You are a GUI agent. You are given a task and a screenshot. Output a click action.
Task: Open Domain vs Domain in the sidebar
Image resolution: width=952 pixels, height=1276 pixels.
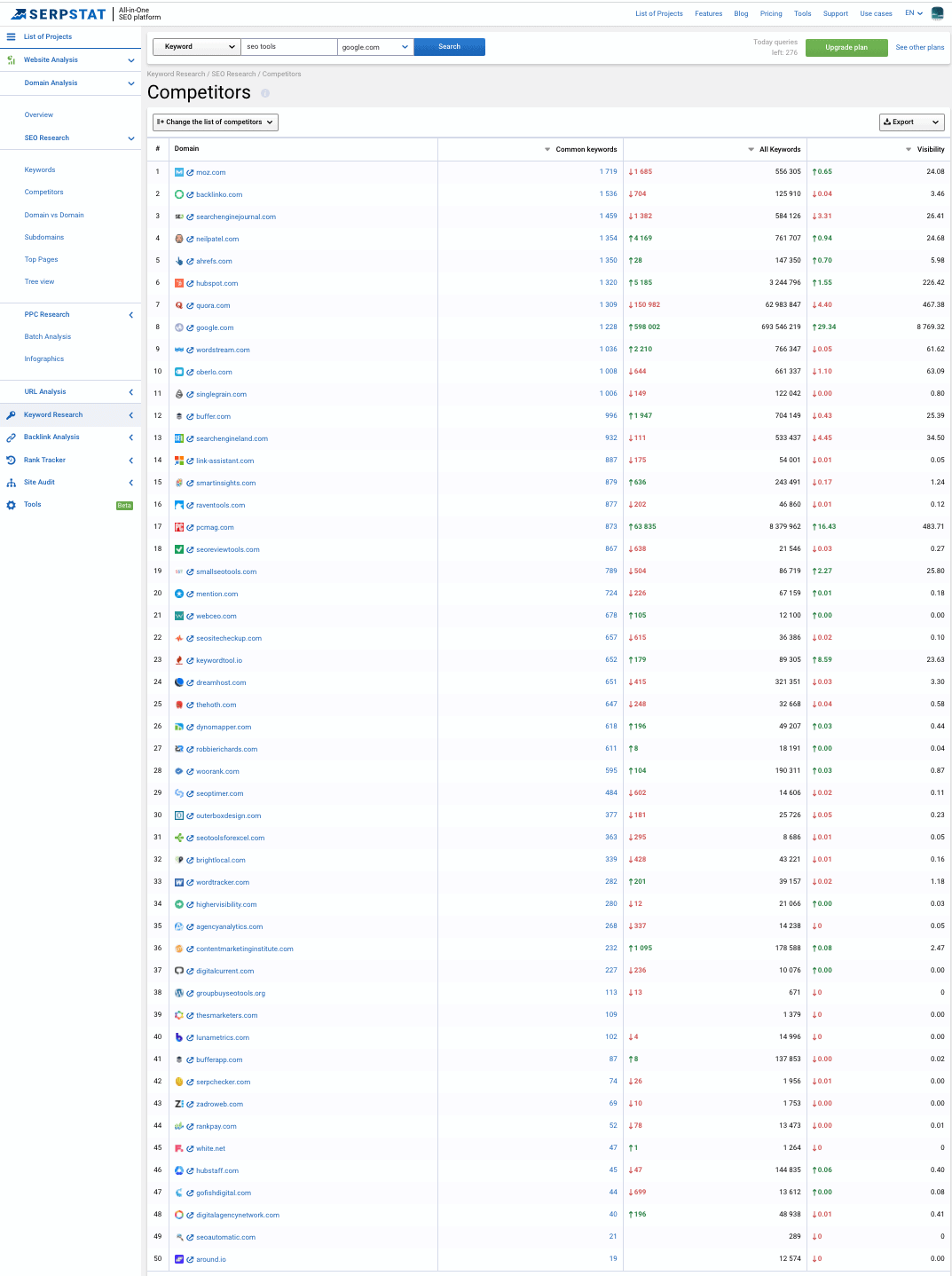[x=54, y=215]
